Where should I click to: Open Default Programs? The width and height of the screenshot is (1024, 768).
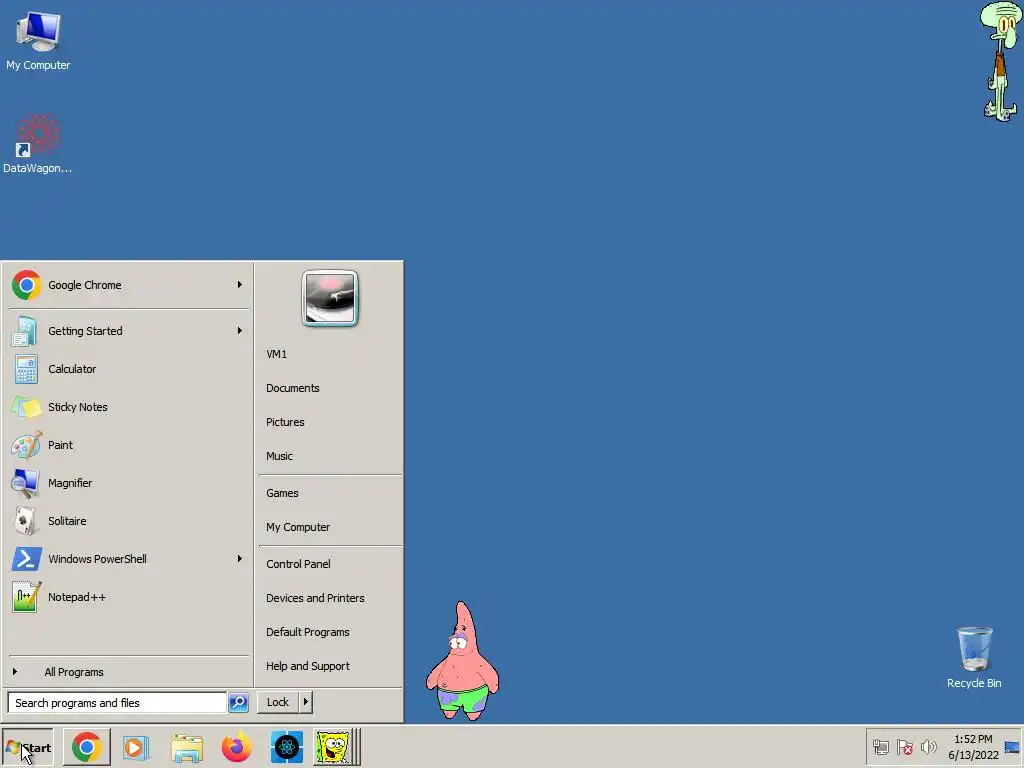coord(308,632)
